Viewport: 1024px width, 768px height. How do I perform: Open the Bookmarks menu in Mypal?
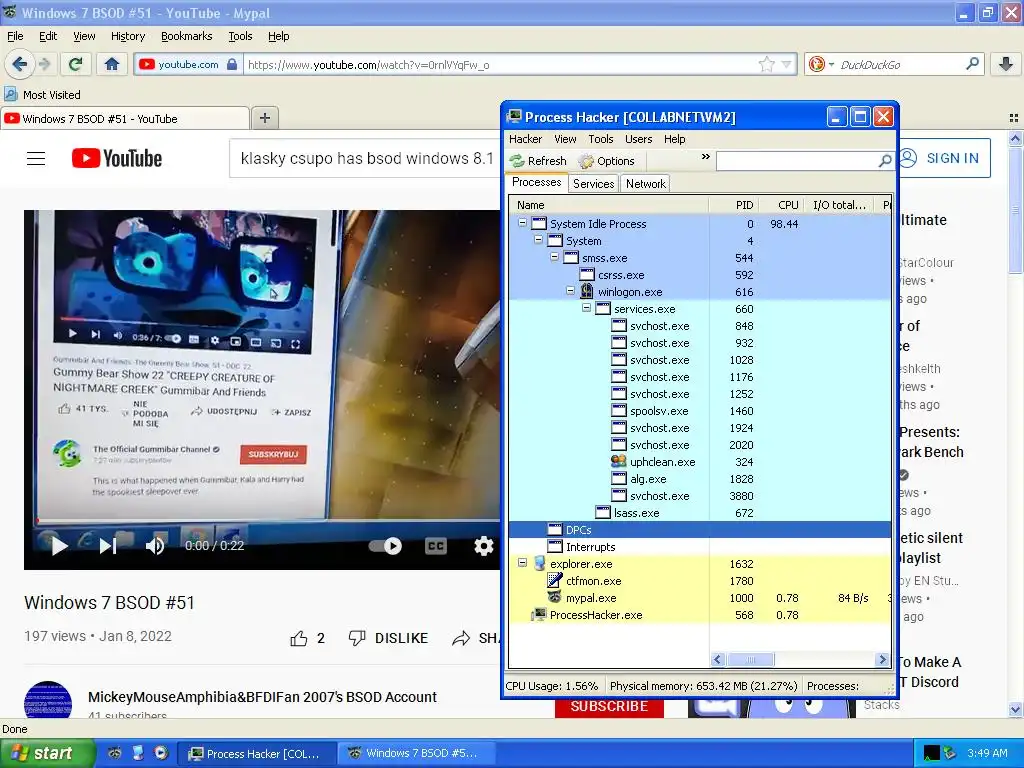coord(186,37)
